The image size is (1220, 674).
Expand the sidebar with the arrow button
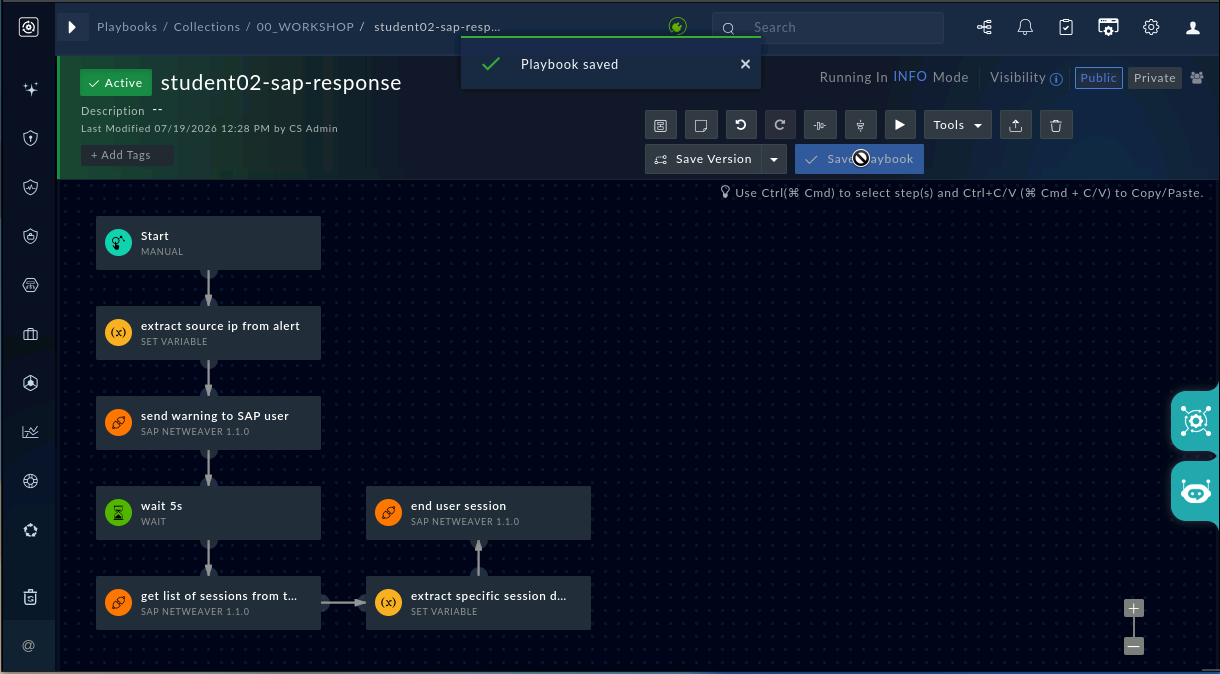point(72,28)
